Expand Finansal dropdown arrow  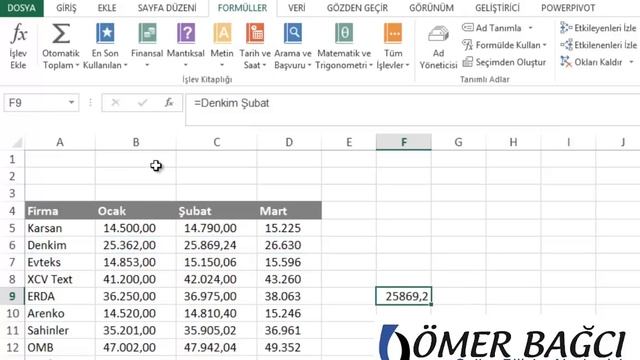(147, 65)
